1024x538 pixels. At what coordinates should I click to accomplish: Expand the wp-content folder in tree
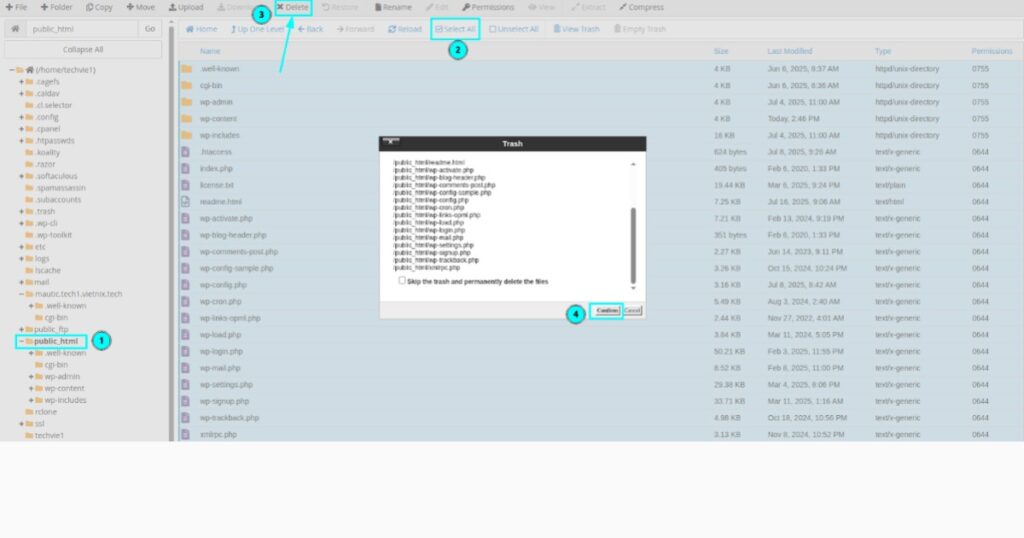point(32,388)
